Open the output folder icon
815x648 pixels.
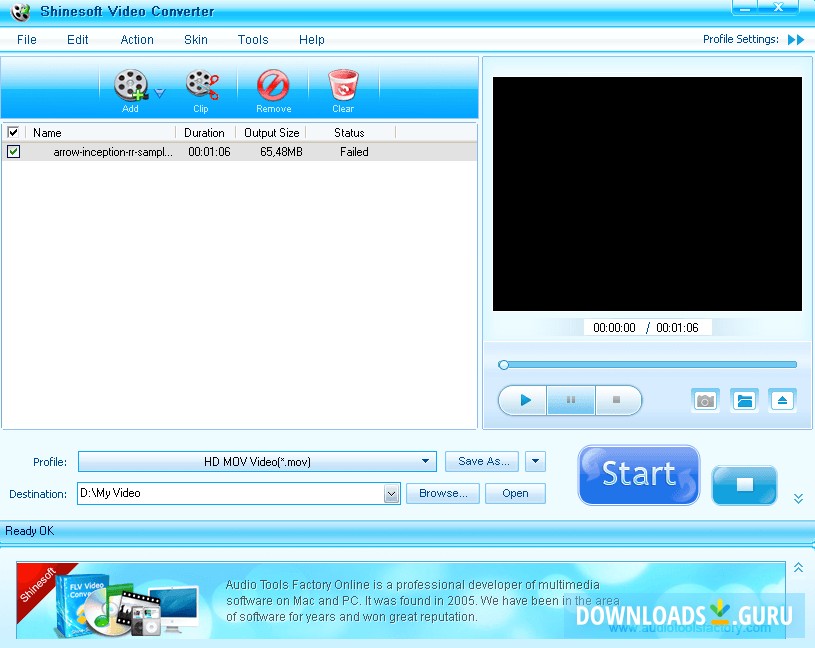(744, 399)
